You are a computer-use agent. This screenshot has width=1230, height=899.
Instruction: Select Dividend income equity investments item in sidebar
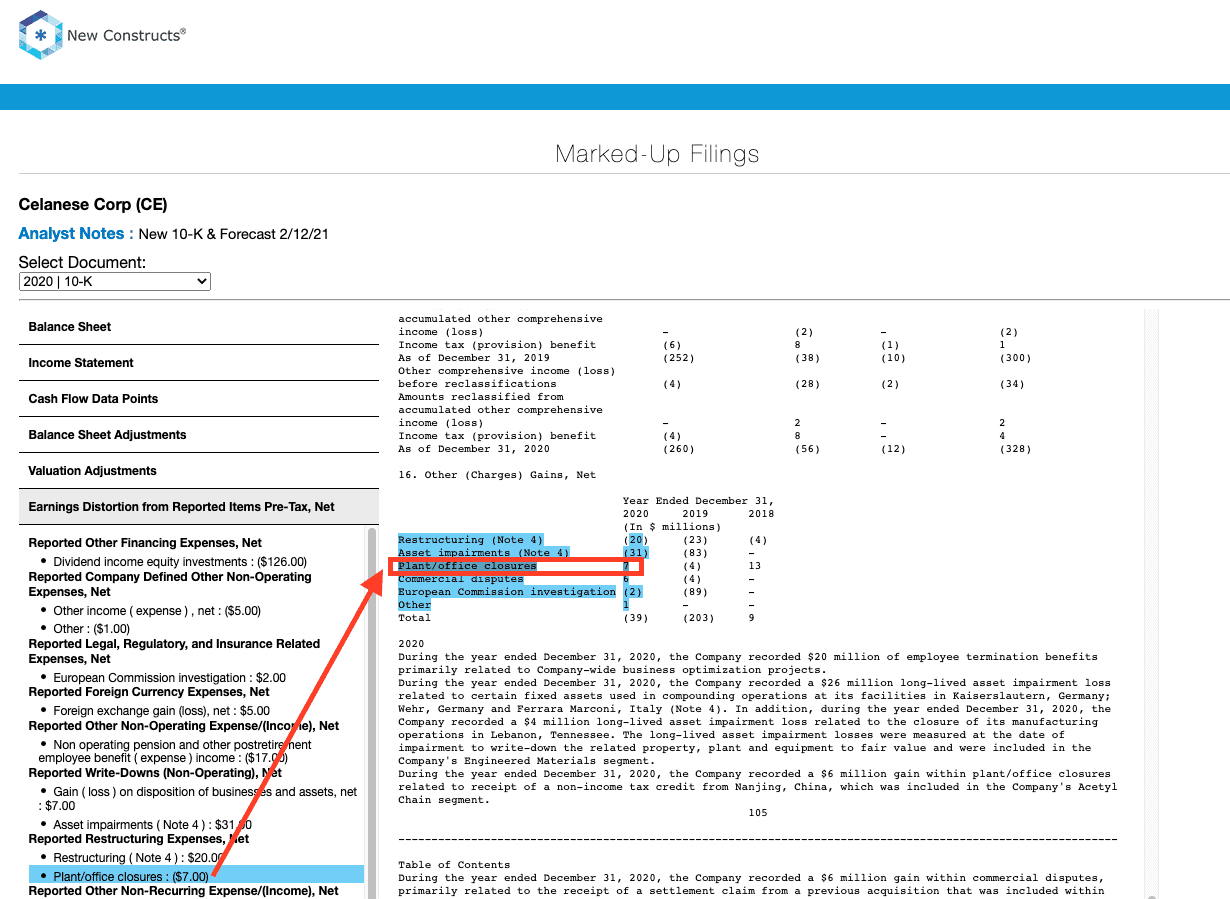180,562
